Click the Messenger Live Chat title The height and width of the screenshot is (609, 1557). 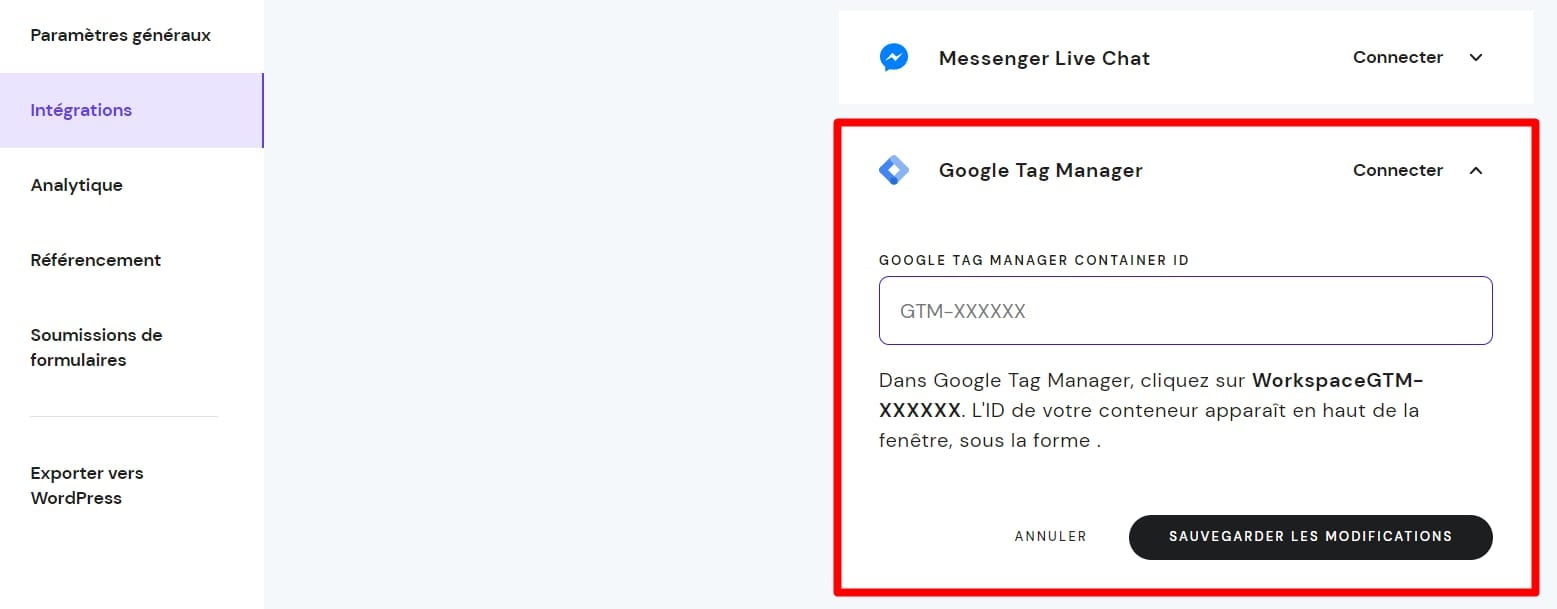pos(1044,58)
